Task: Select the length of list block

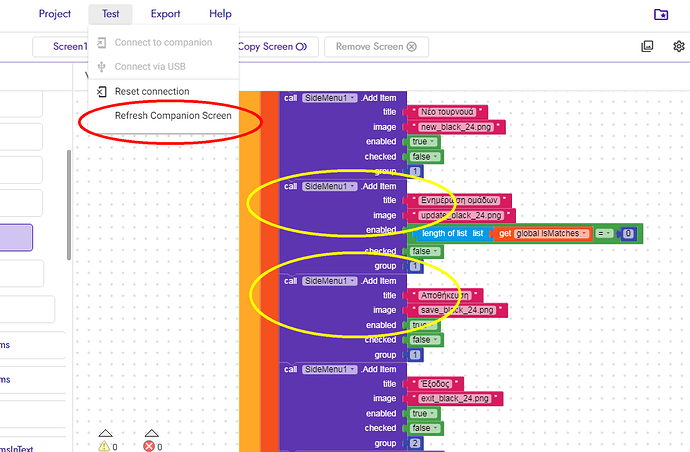Action: [452, 234]
